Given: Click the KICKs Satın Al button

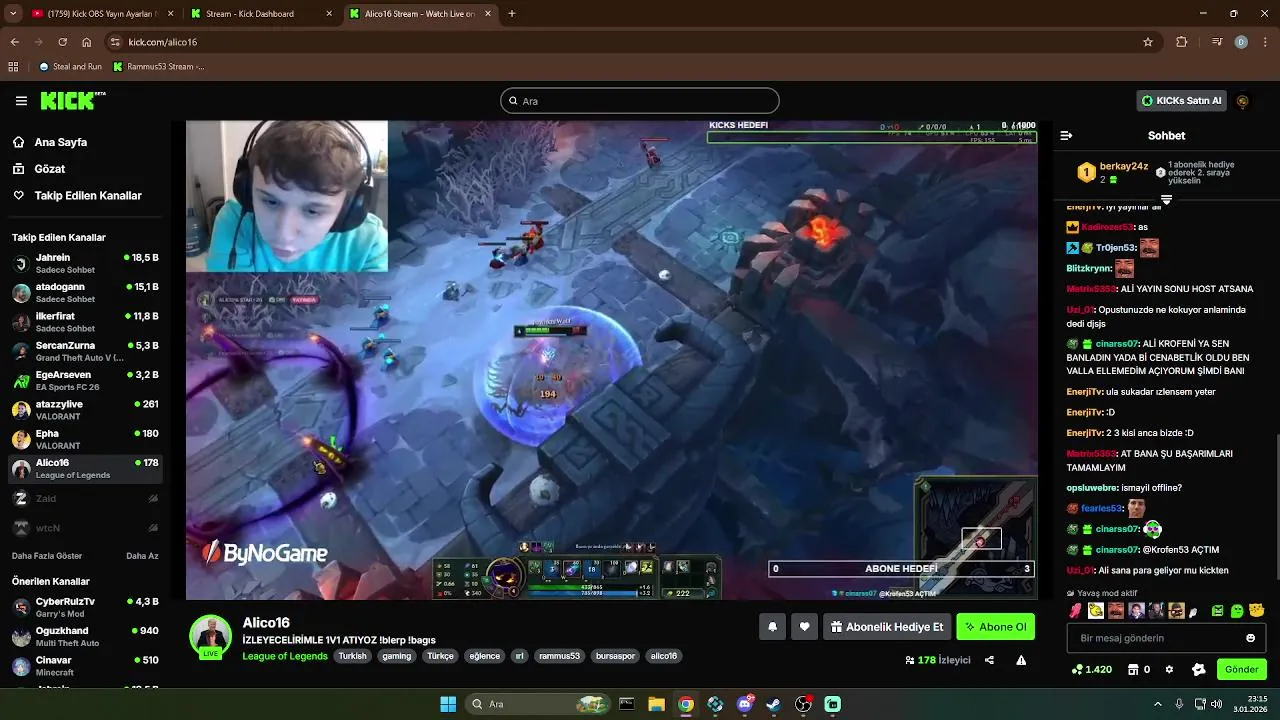Looking at the screenshot, I should 1182,101.
